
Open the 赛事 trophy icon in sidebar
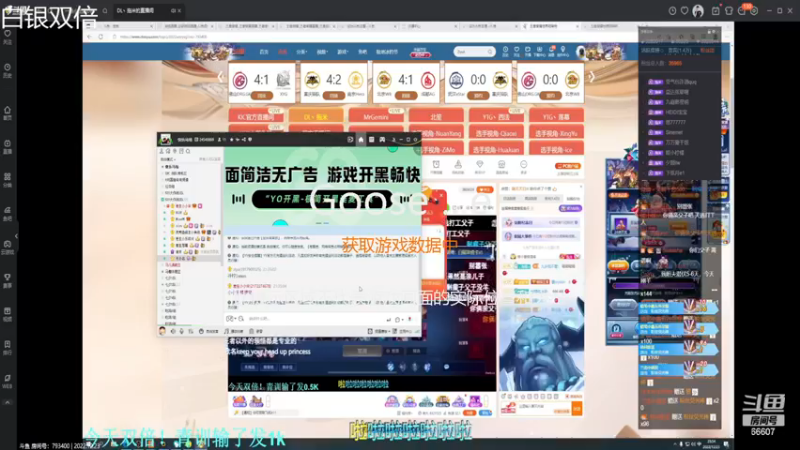pyautogui.click(x=8, y=281)
